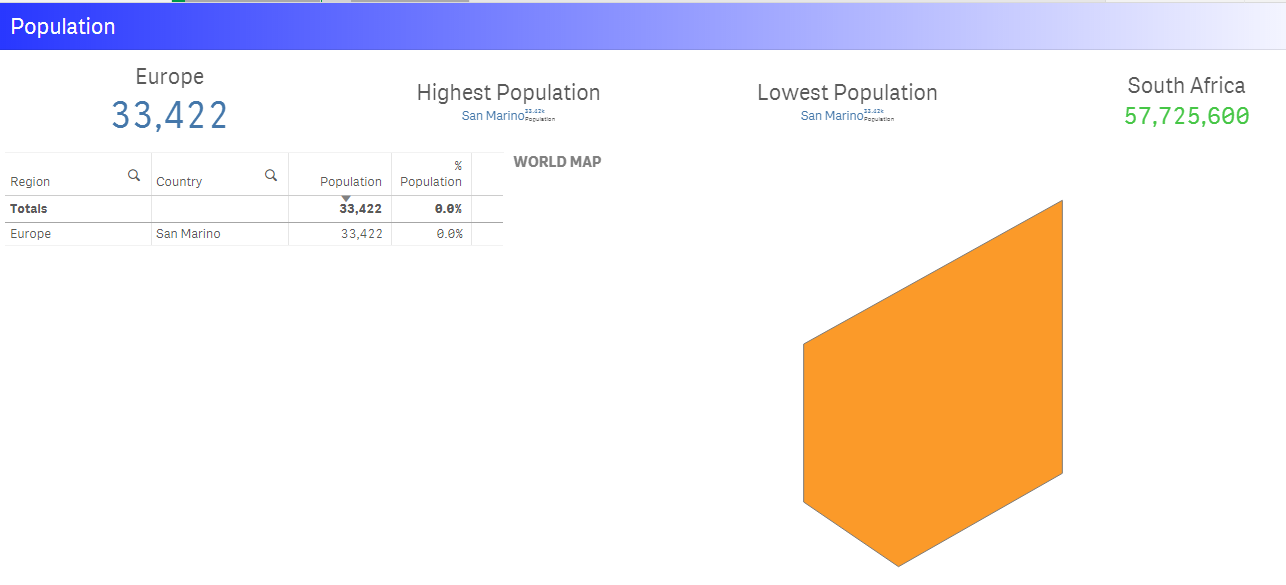Click the South Africa KPI value 57,725,600
Image resolution: width=1286 pixels, height=585 pixels.
pyautogui.click(x=1186, y=116)
